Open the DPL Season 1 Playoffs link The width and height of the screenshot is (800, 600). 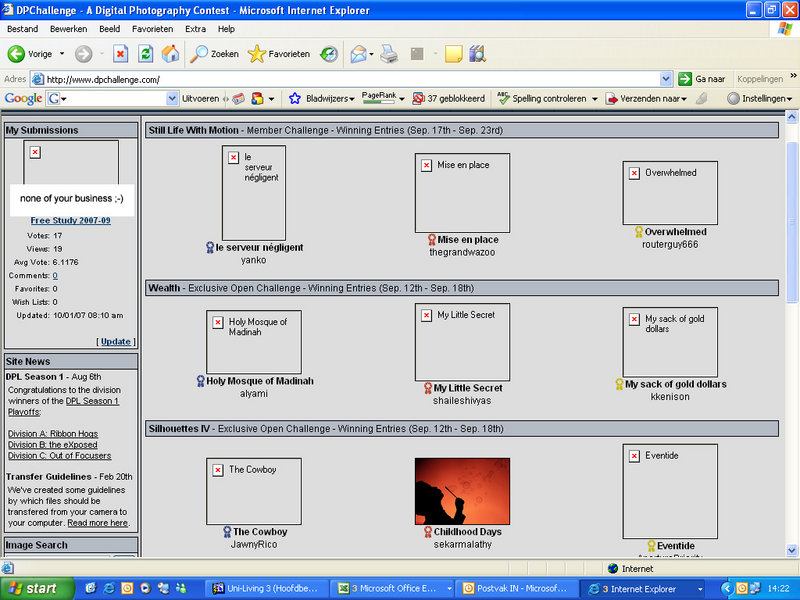63,406
